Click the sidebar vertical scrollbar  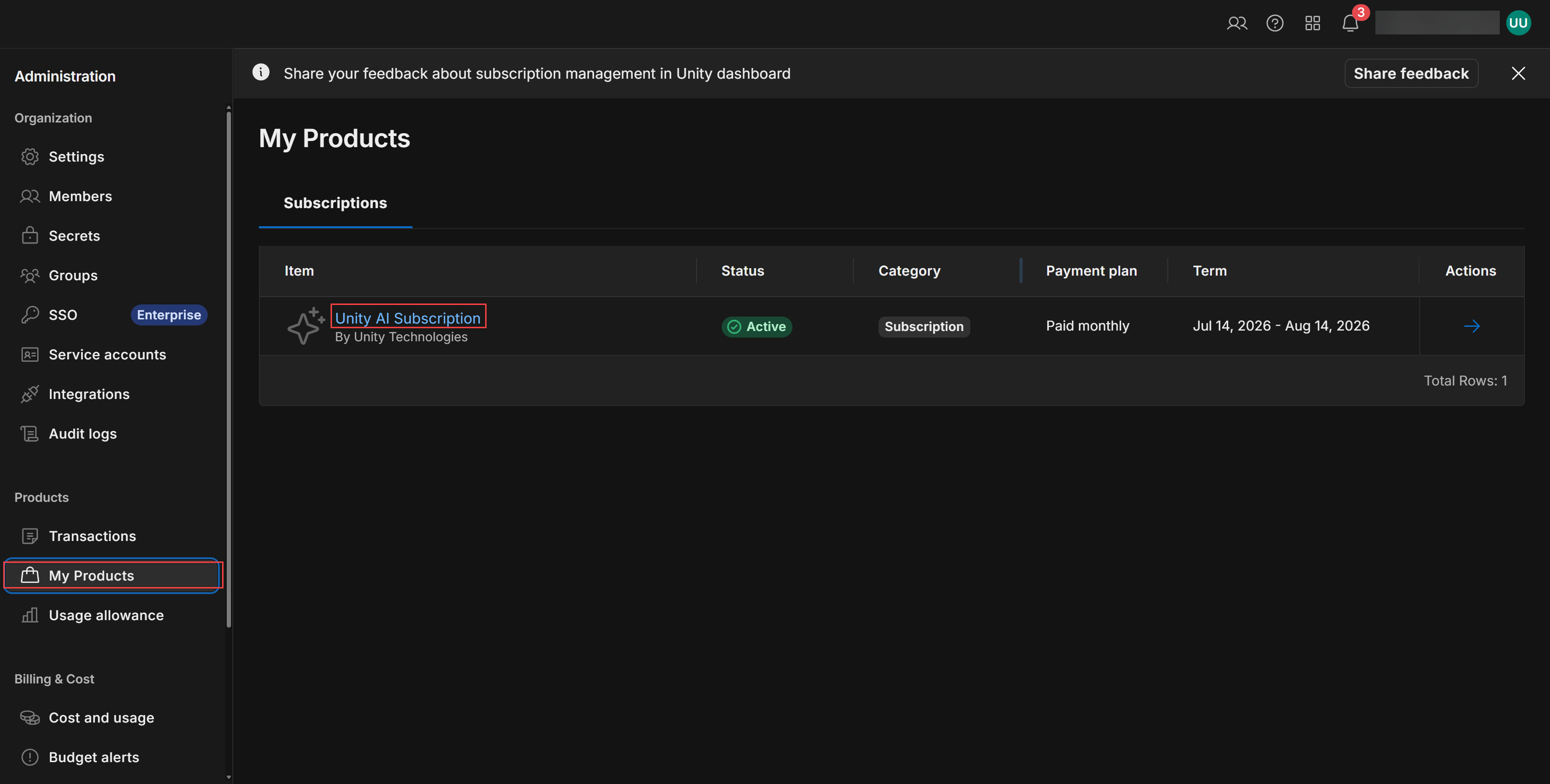point(229,370)
